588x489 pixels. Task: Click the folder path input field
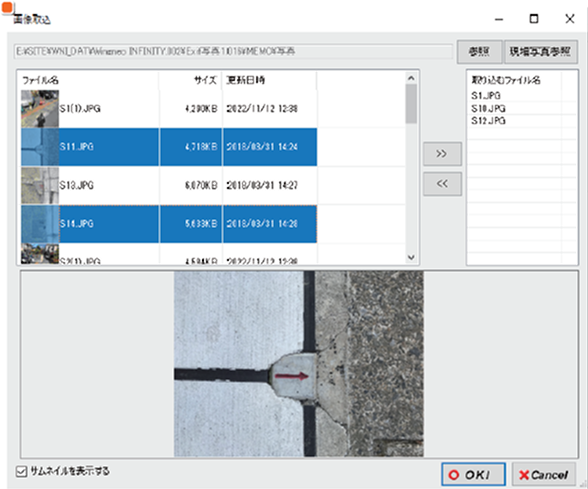[x=233, y=51]
